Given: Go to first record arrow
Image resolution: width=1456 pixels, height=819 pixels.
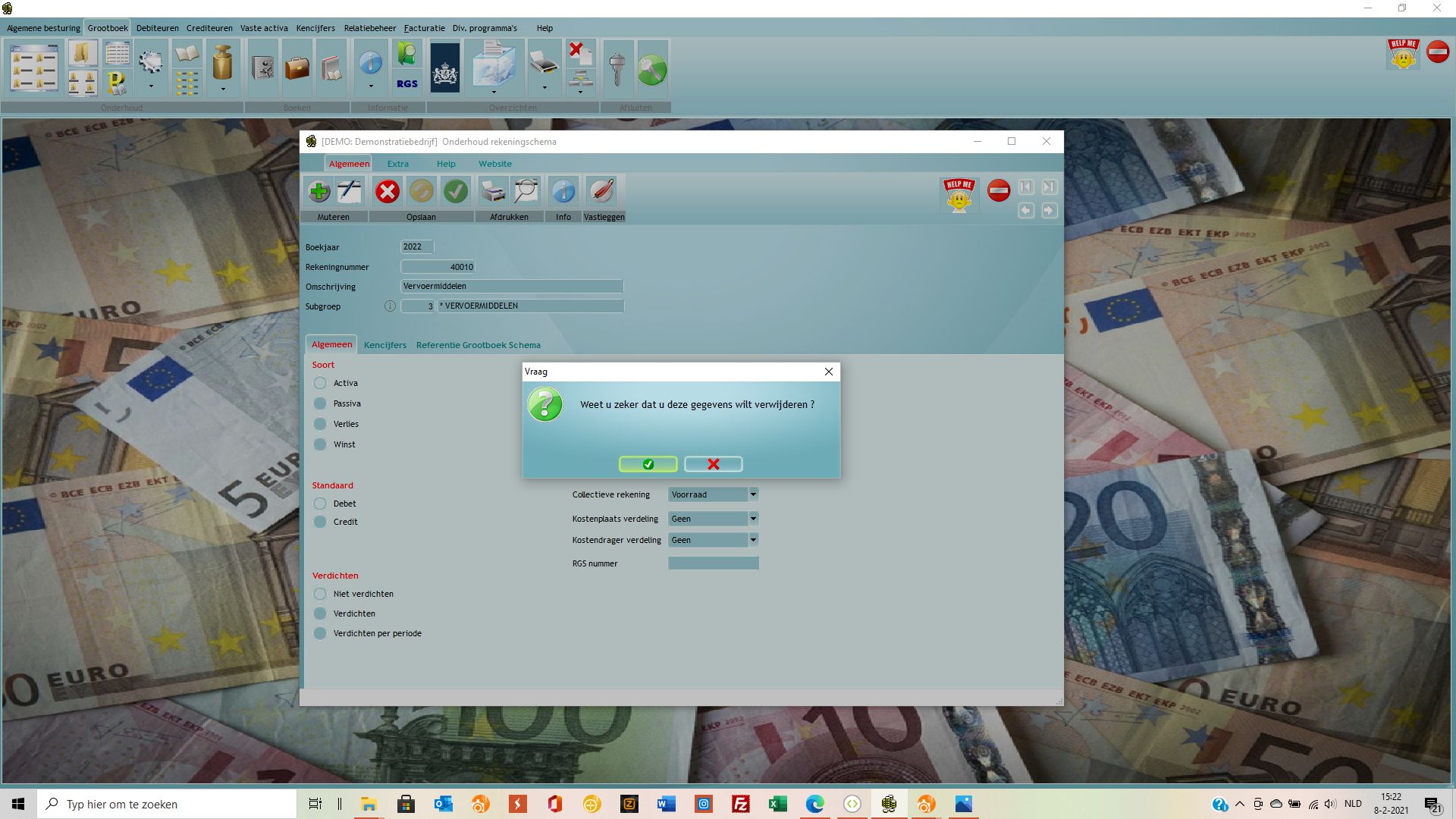Looking at the screenshot, I should point(1026,187).
